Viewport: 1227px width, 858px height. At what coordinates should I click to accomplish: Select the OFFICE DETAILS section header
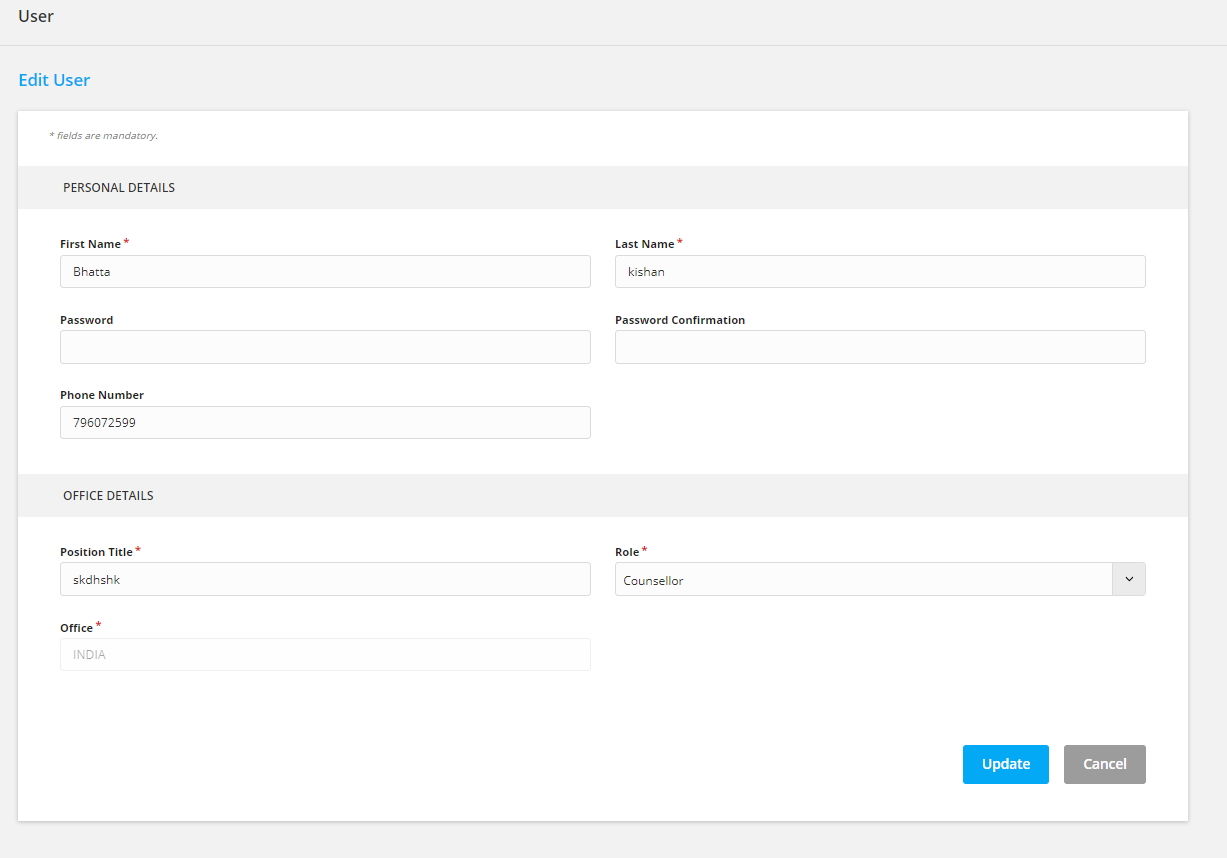[108, 495]
